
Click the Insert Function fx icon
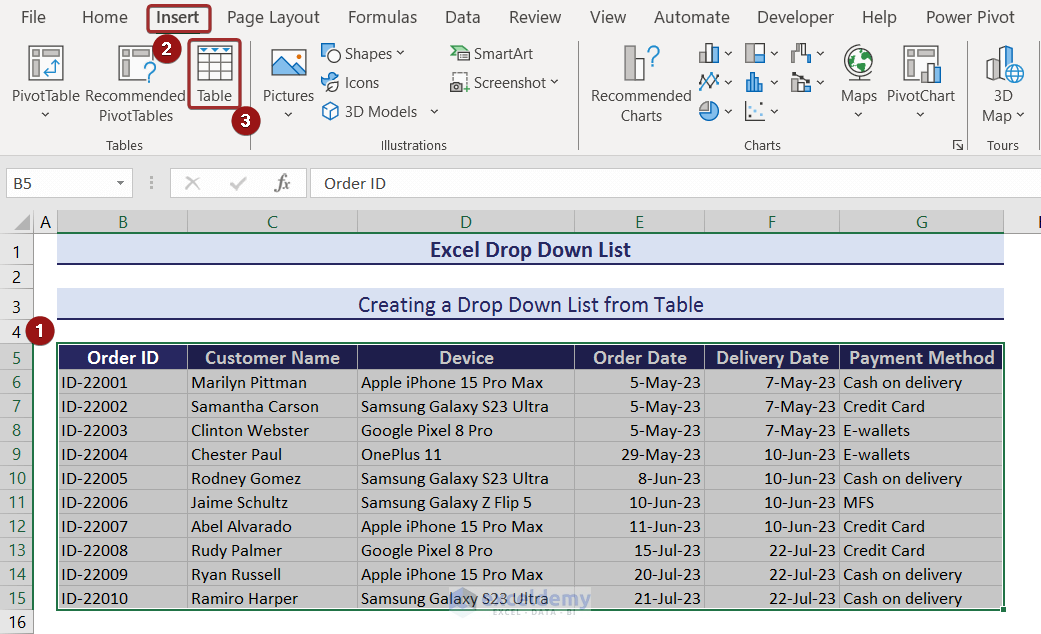tap(282, 183)
